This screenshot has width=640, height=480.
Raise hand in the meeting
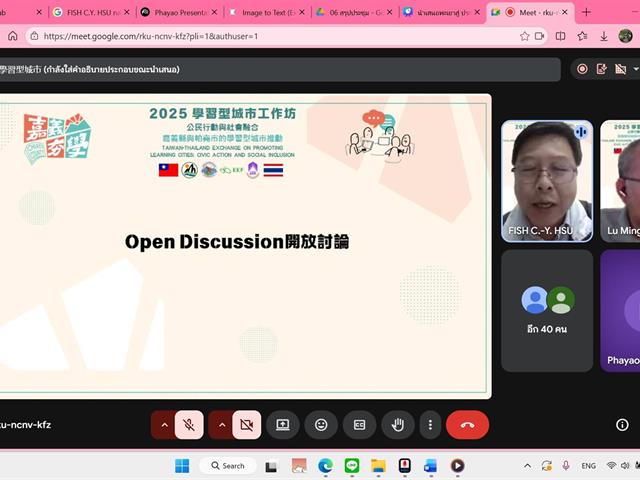point(397,425)
